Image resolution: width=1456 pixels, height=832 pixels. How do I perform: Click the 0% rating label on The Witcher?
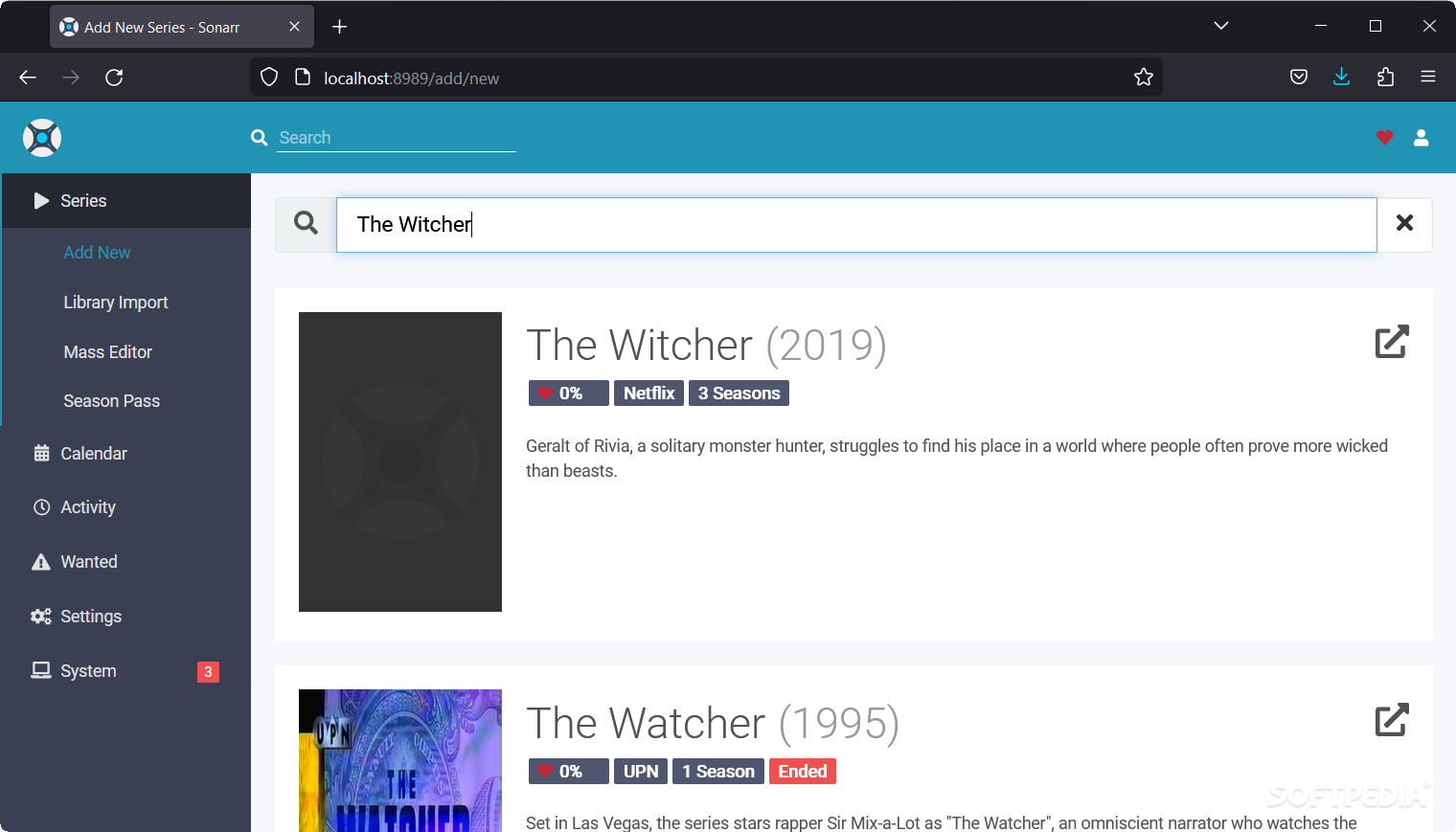pos(569,394)
